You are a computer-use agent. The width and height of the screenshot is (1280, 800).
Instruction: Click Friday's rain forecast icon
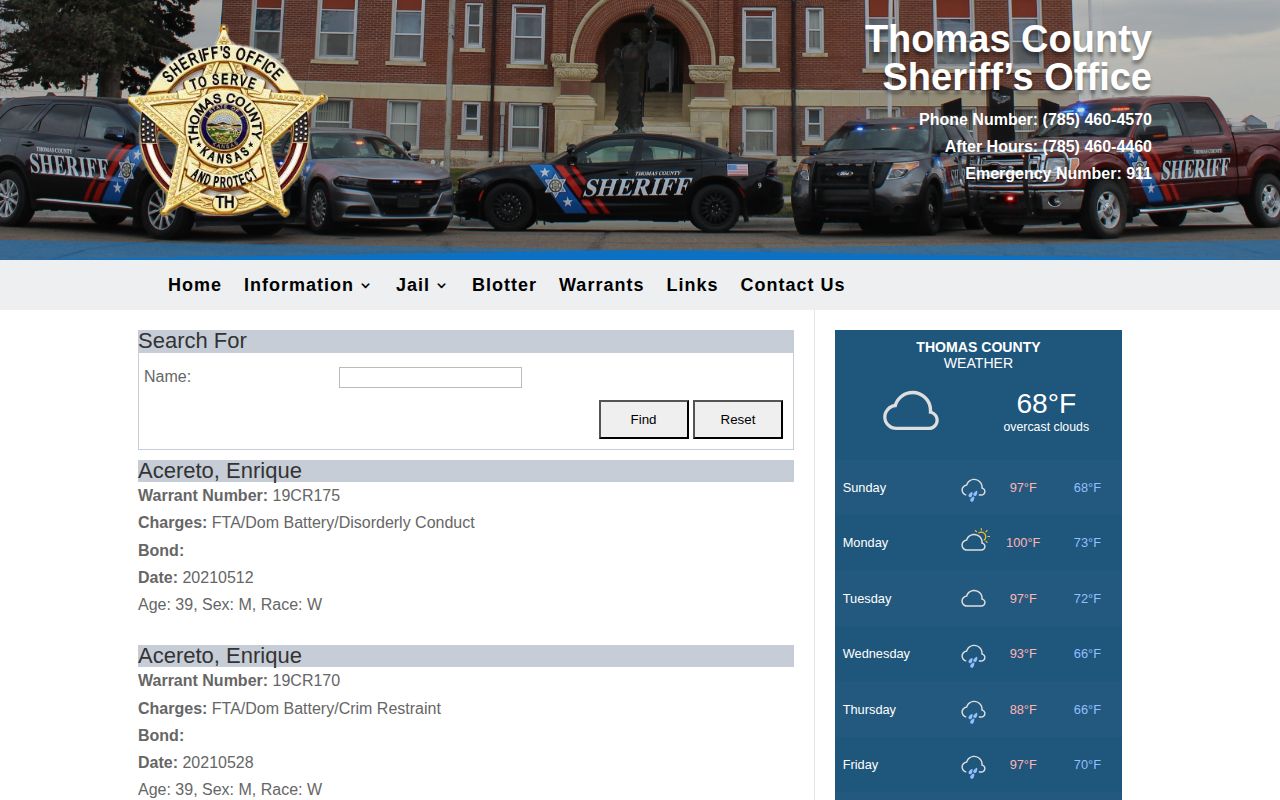click(973, 766)
